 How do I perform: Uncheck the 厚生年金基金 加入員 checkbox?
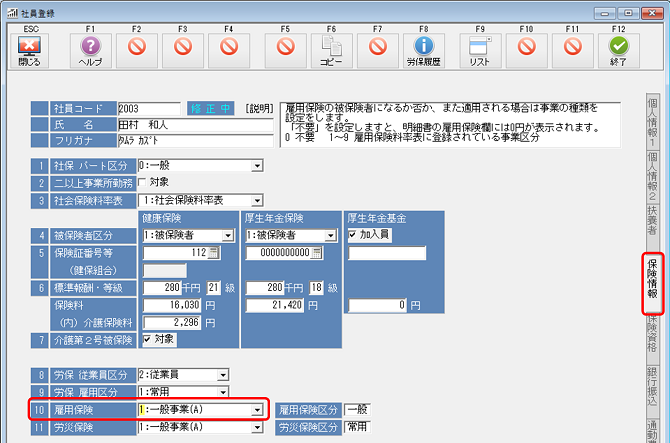pyautogui.click(x=355, y=235)
